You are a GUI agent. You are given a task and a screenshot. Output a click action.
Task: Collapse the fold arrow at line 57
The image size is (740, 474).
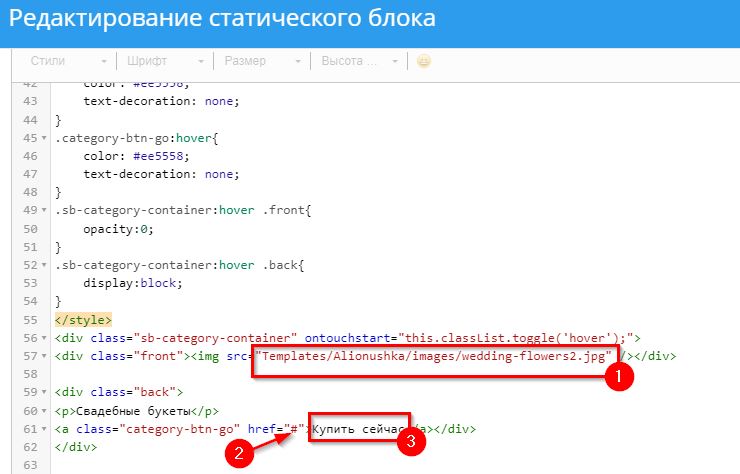click(44, 356)
